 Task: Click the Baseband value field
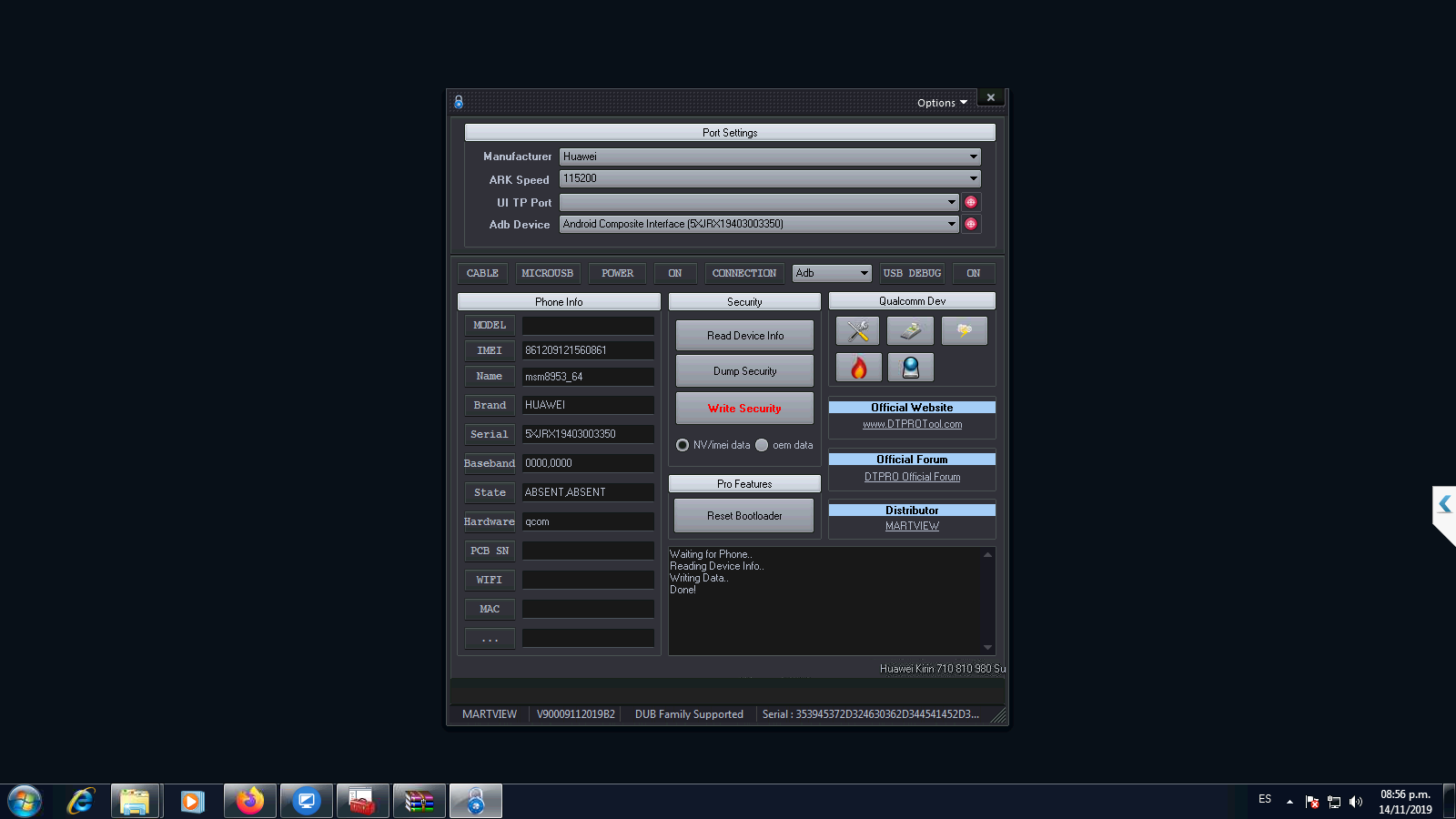coord(588,463)
